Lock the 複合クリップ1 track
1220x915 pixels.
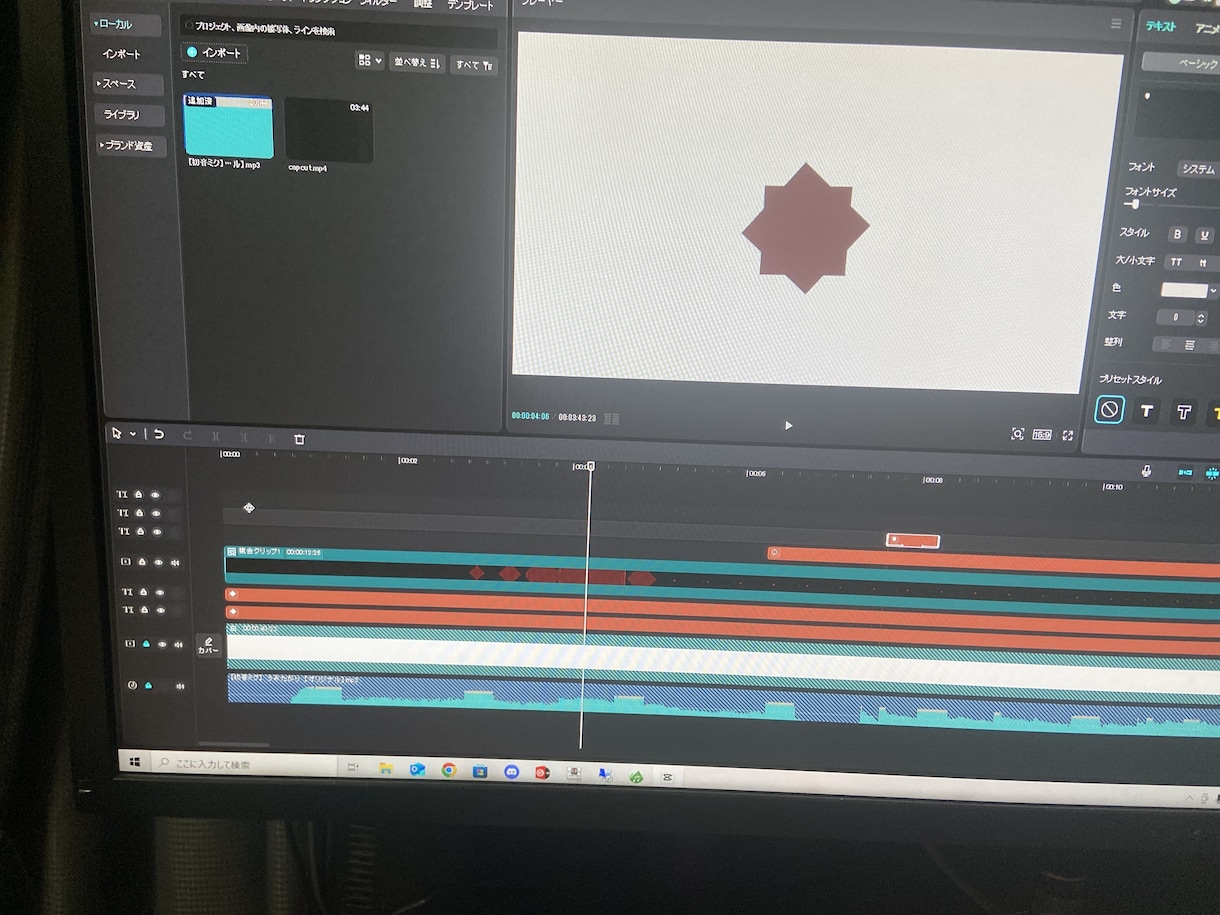pyautogui.click(x=142, y=562)
